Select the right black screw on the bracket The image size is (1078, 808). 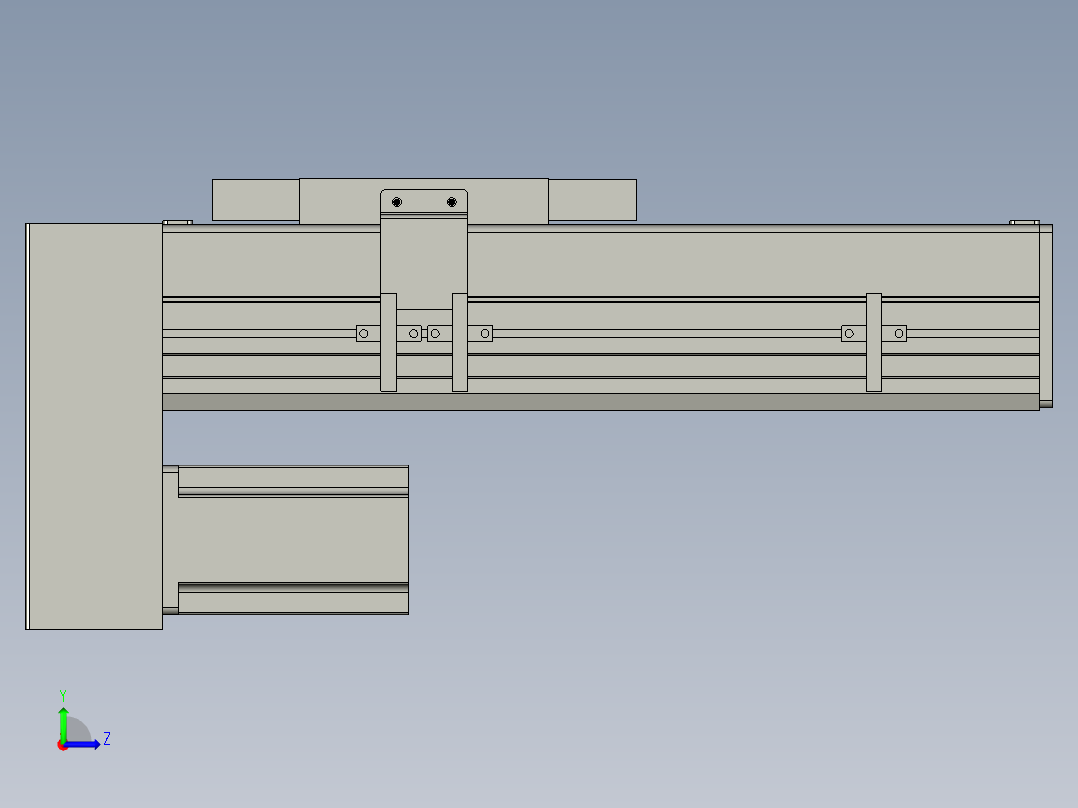pyautogui.click(x=452, y=202)
